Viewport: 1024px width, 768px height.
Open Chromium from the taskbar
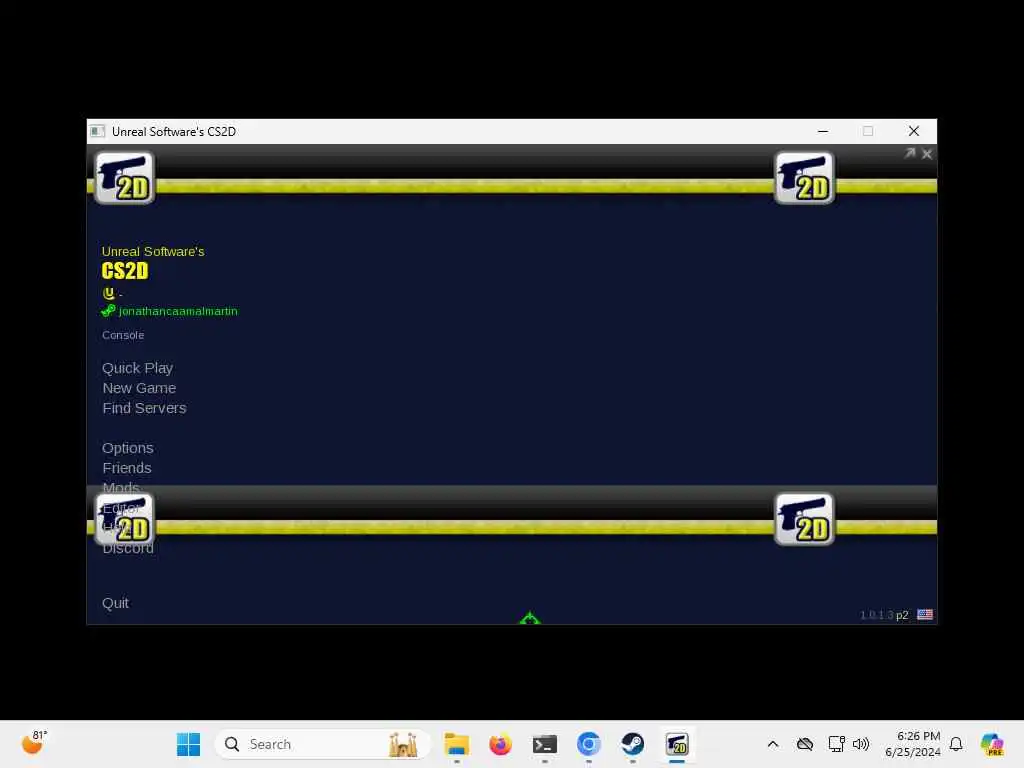point(588,744)
